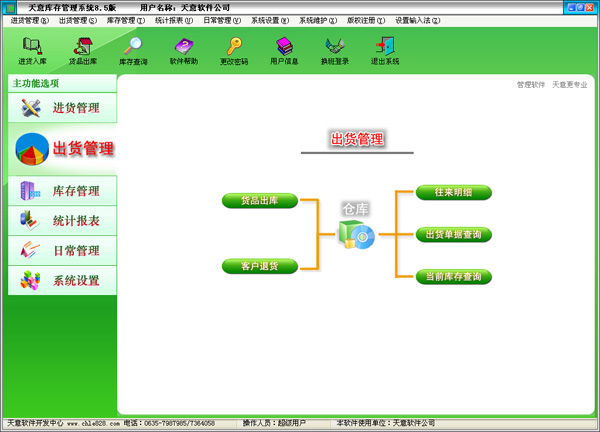Image resolution: width=600 pixels, height=432 pixels.
Task: Select 库存管理 in the sidebar
Action: pyautogui.click(x=62, y=191)
